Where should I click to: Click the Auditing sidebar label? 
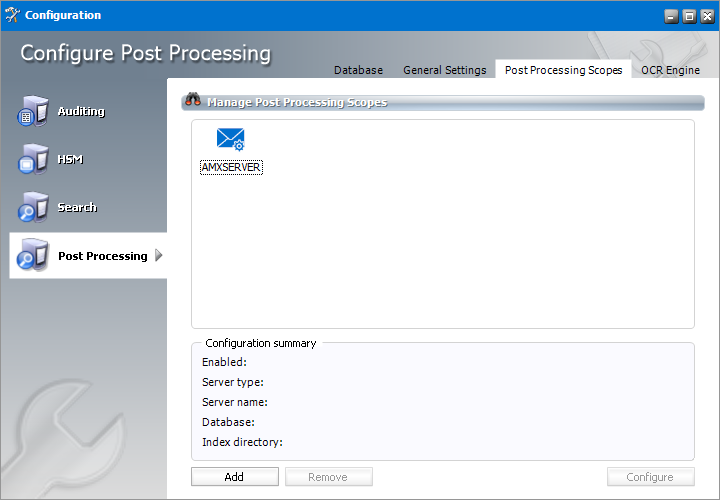coord(81,111)
